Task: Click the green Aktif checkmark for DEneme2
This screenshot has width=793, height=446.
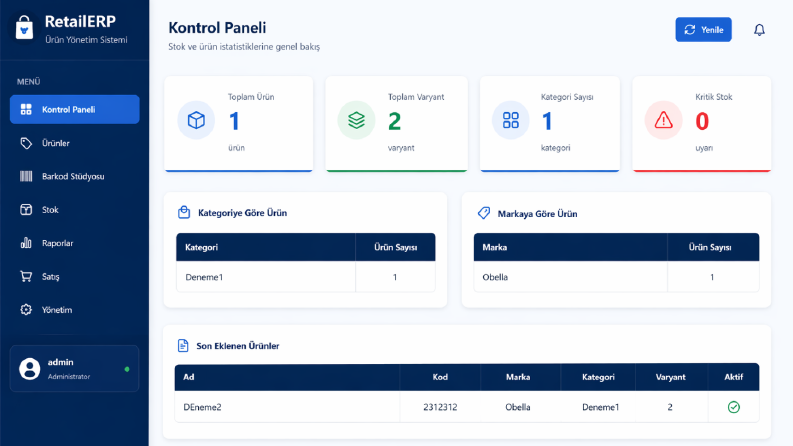Action: 733,407
